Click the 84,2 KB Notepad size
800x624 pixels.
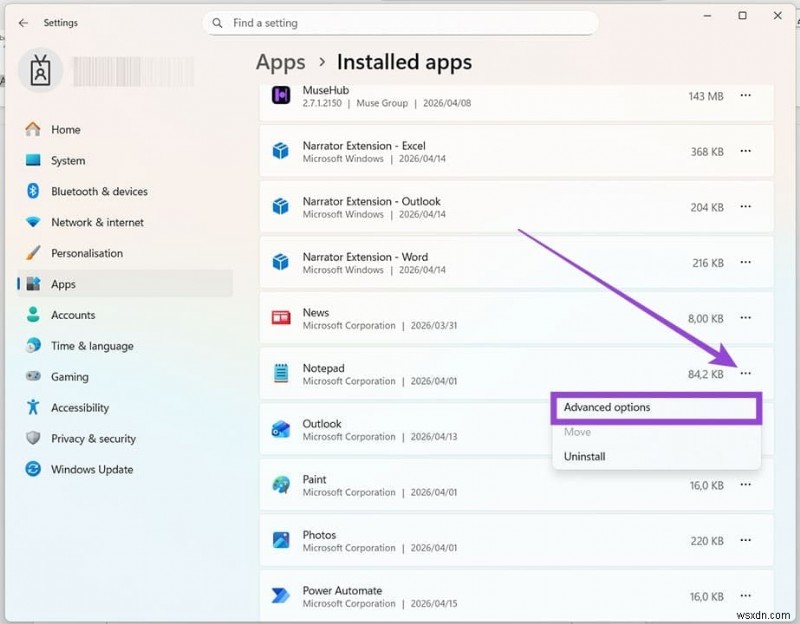coord(706,374)
